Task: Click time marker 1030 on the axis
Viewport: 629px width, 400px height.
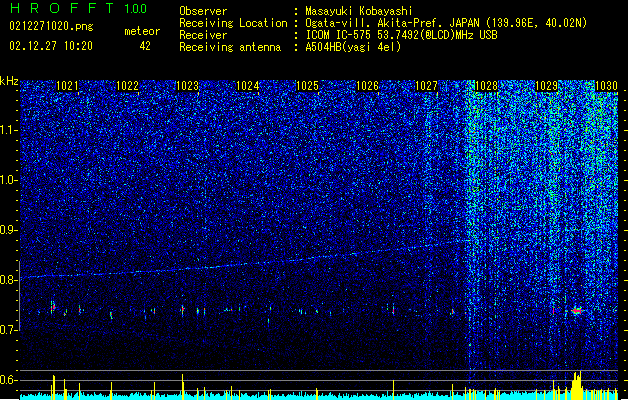Action: pos(606,86)
